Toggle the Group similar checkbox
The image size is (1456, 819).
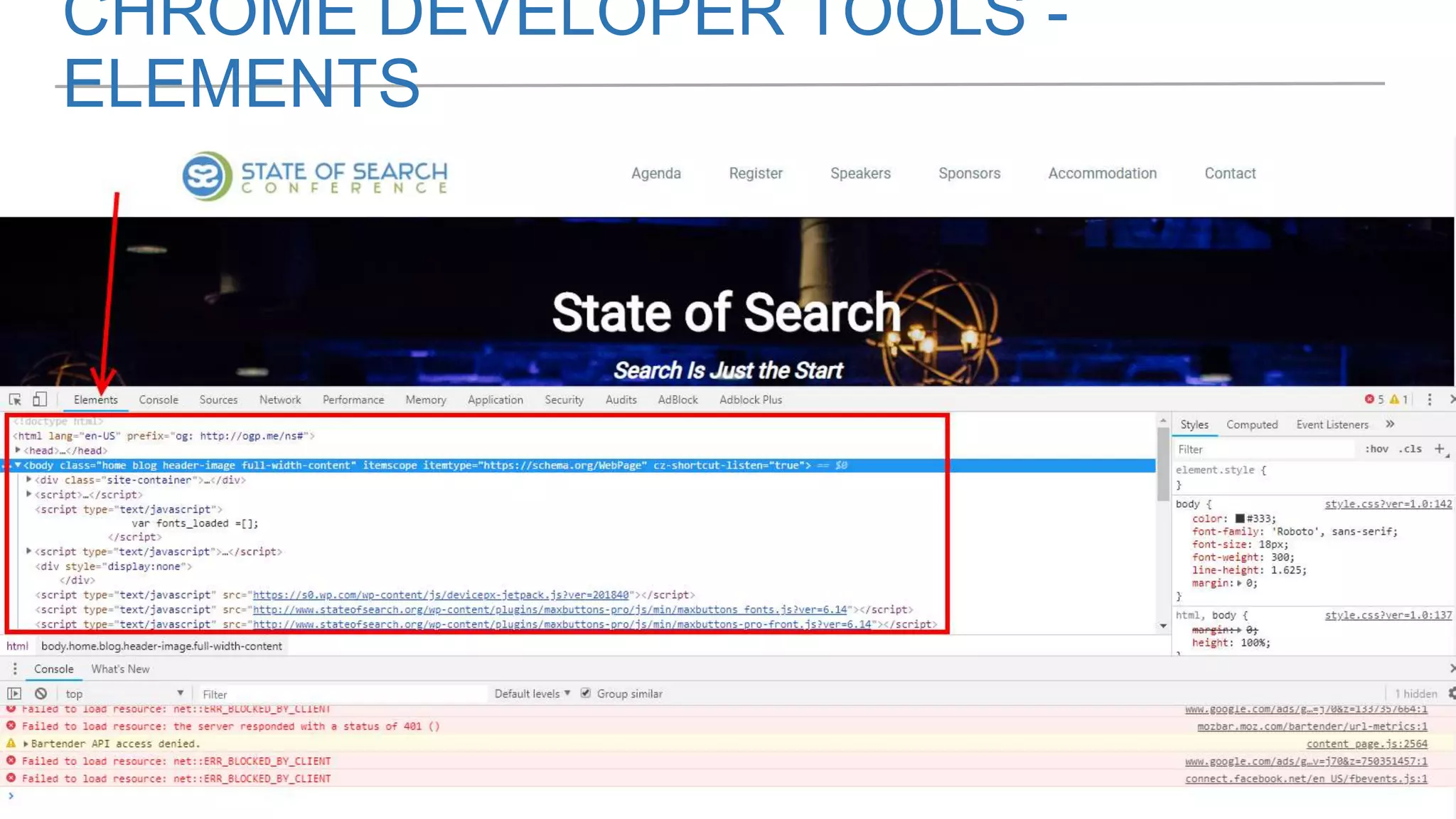click(586, 693)
